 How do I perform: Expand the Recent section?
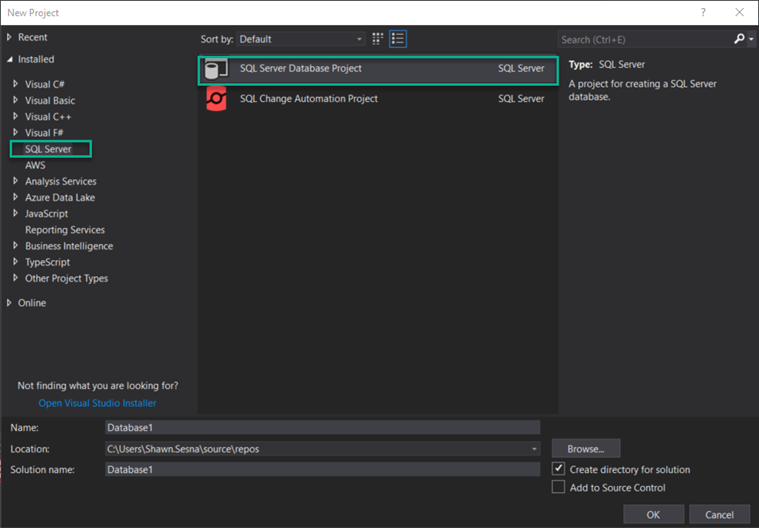(10, 37)
